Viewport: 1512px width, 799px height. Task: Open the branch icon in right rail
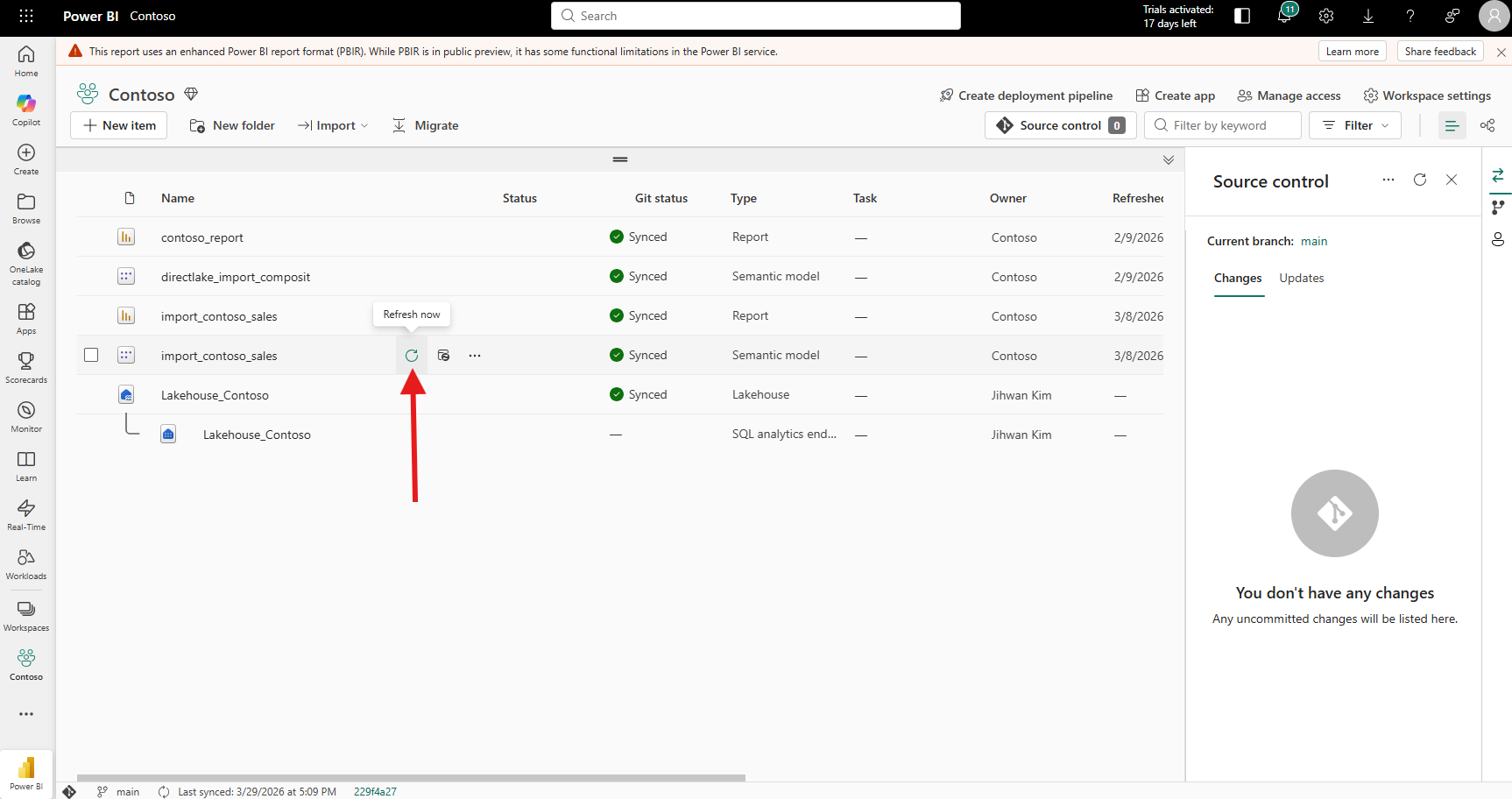[x=1498, y=208]
